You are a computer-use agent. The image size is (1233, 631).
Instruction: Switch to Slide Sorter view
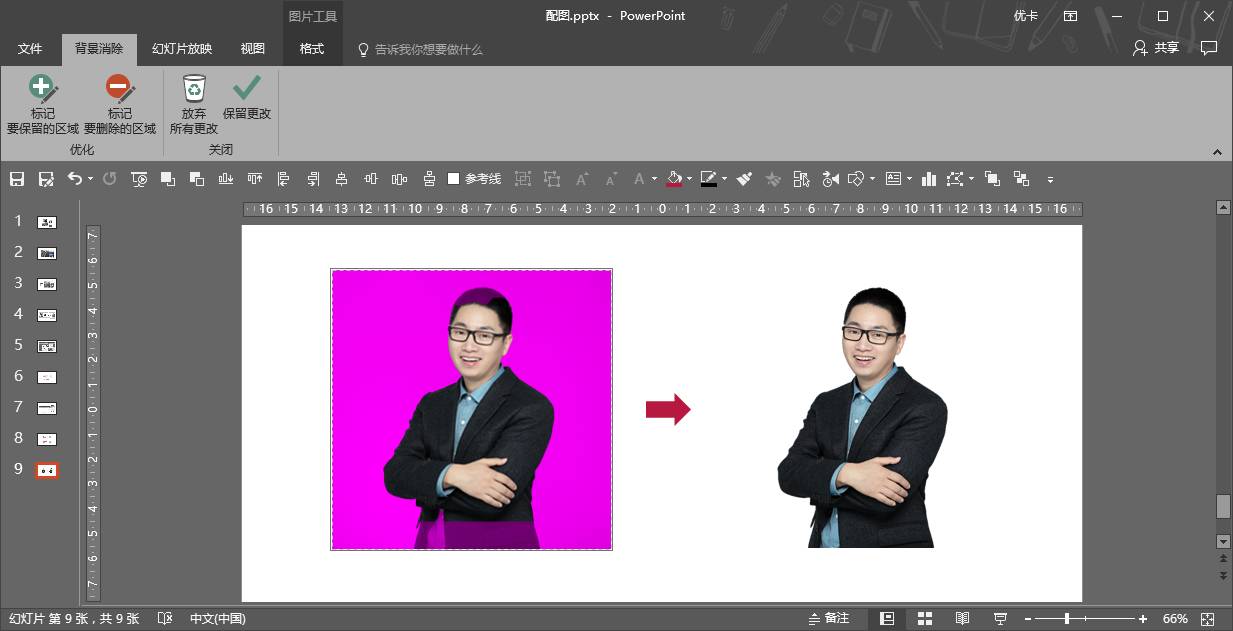pyautogui.click(x=925, y=619)
